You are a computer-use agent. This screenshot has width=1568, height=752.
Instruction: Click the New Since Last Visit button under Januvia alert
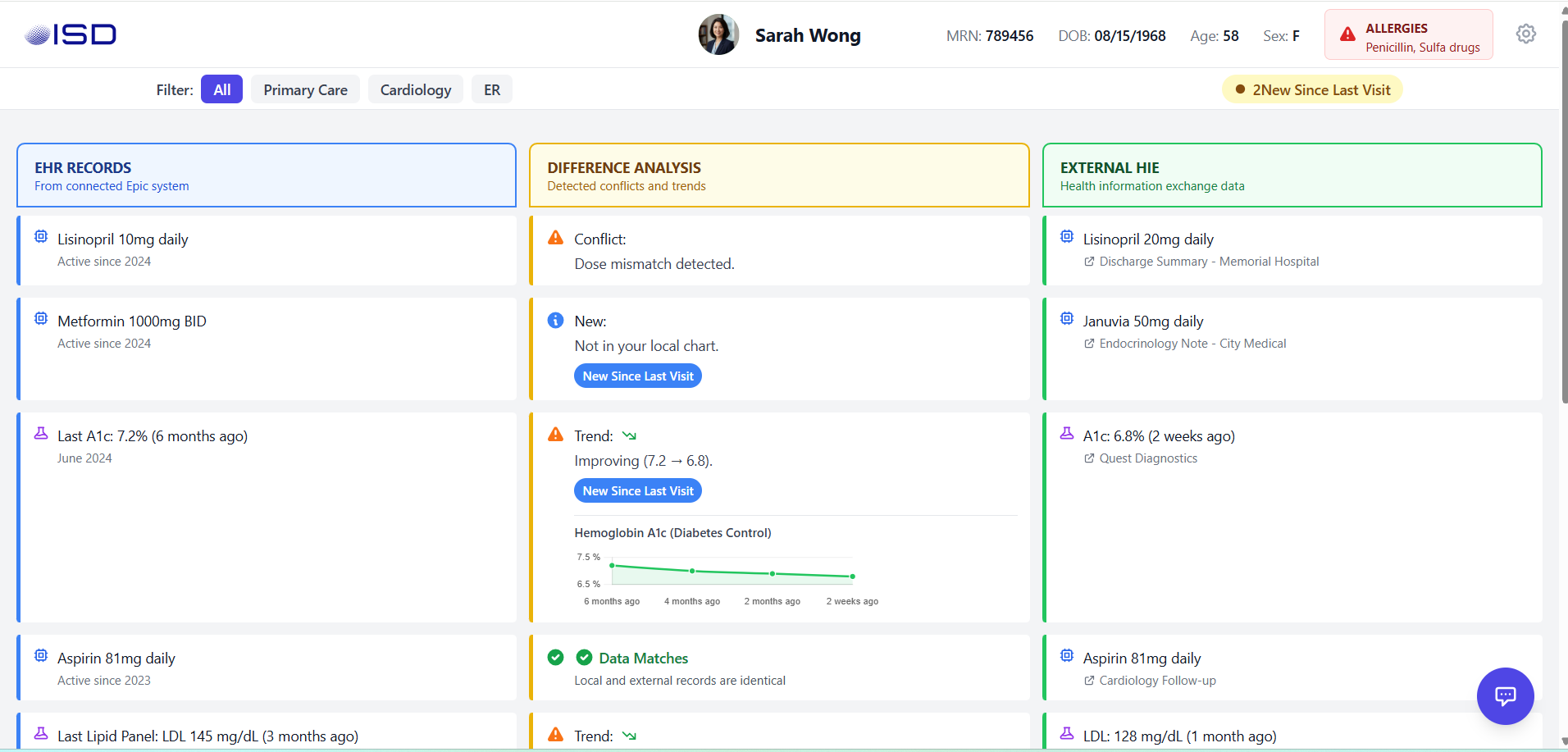click(638, 376)
